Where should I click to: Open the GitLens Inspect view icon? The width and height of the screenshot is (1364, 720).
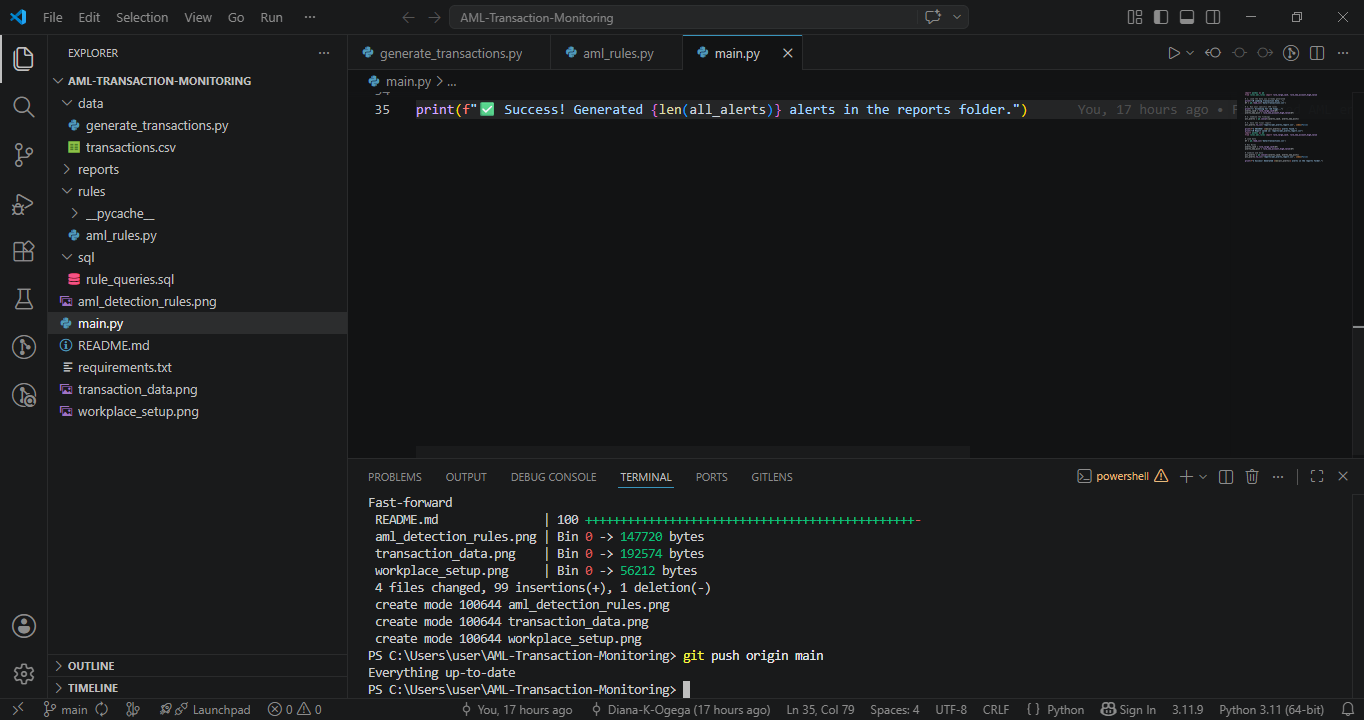23,395
